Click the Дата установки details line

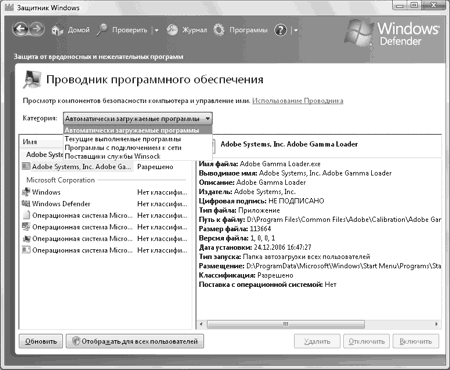255,247
